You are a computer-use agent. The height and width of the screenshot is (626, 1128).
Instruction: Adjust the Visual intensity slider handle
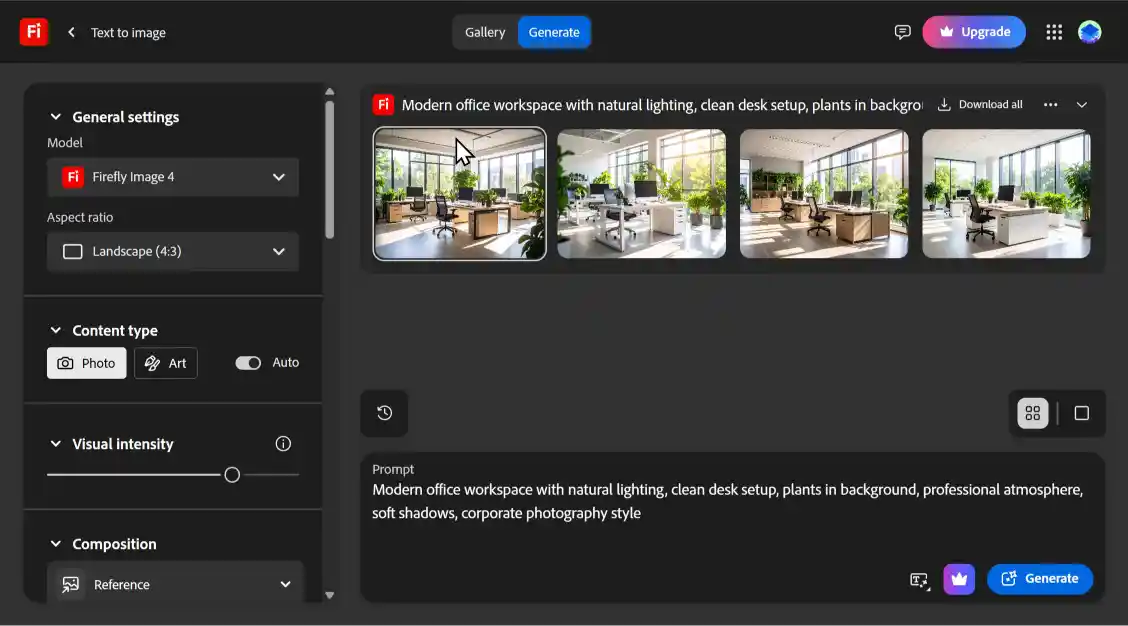pos(232,475)
